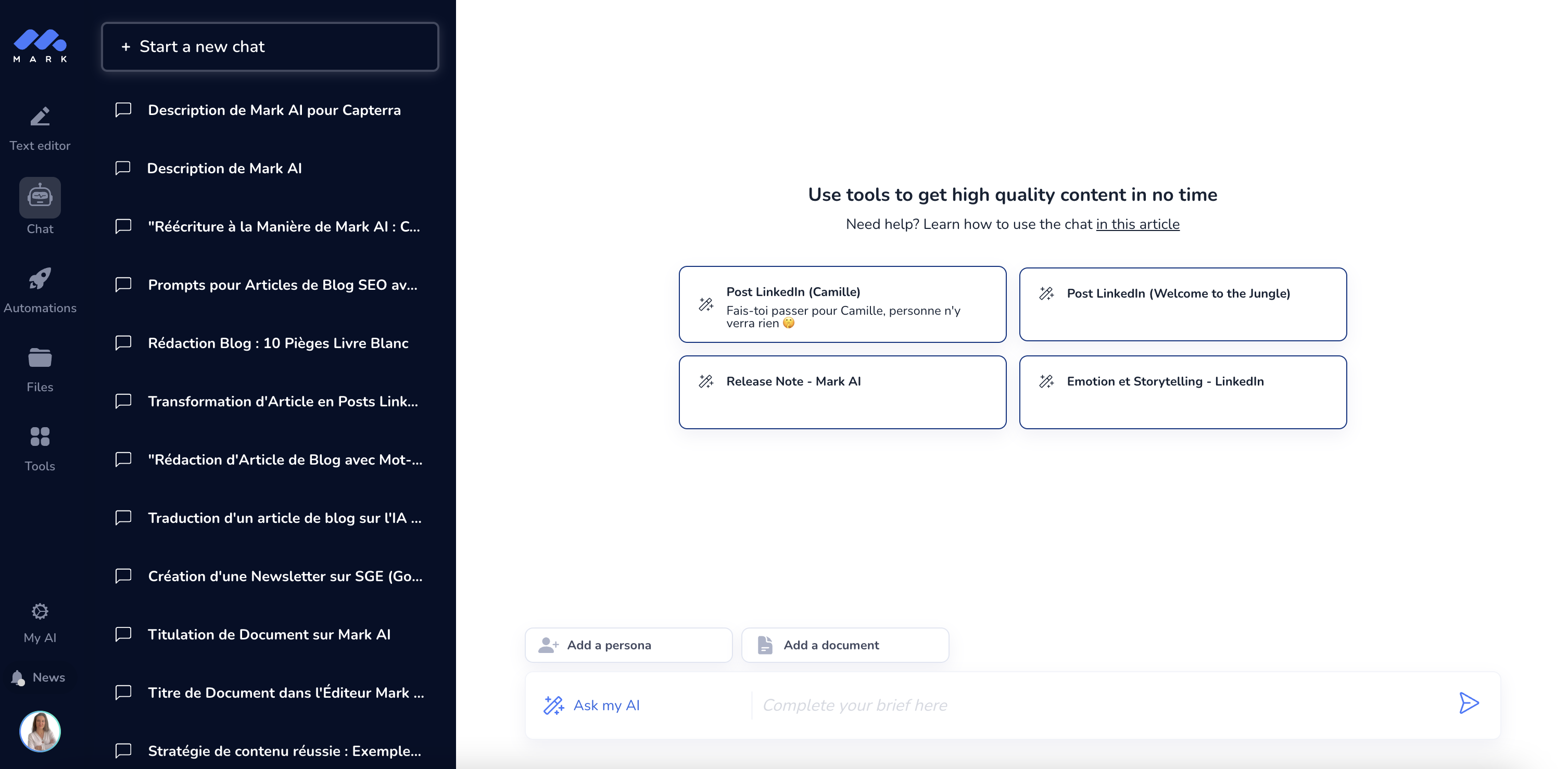Open the Tools grid icon
The image size is (1568, 769).
point(40,437)
